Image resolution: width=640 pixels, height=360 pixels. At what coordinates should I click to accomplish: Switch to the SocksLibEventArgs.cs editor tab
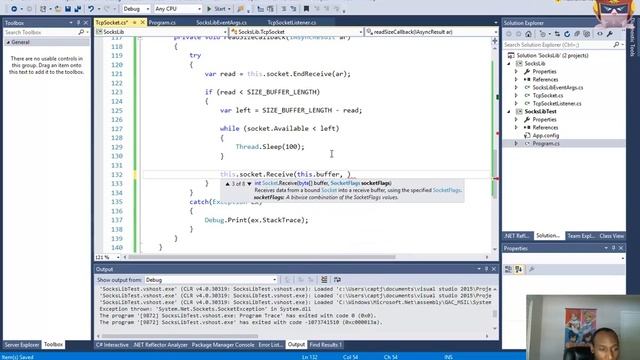pos(221,22)
